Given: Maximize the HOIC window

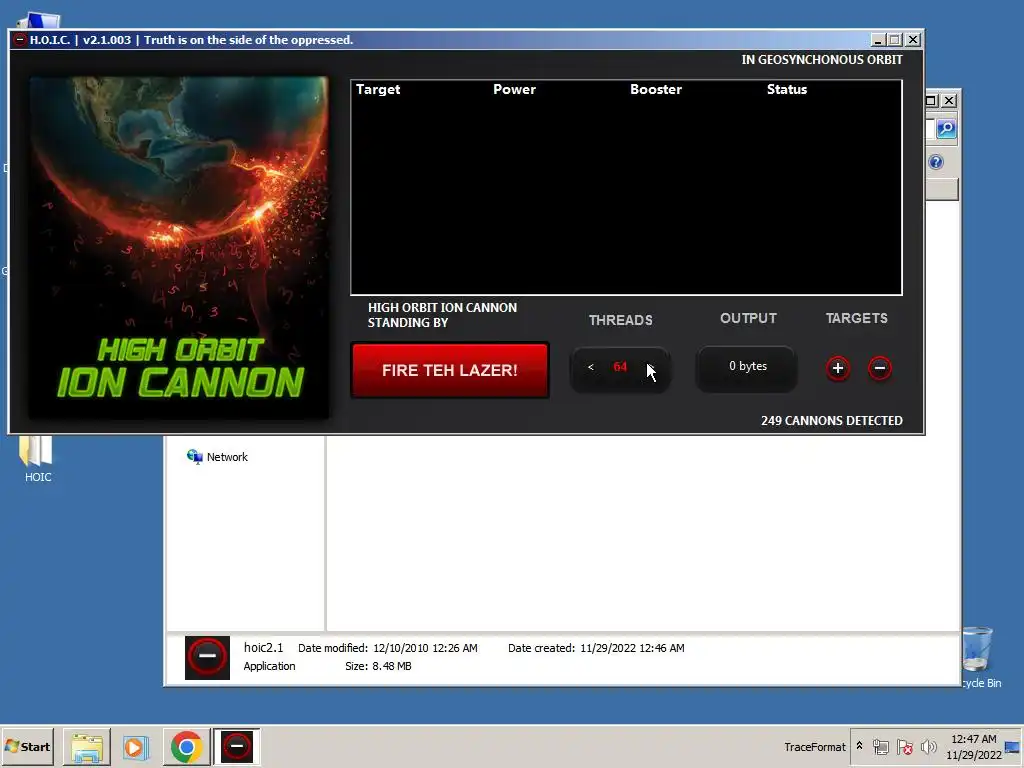Looking at the screenshot, I should click(895, 40).
